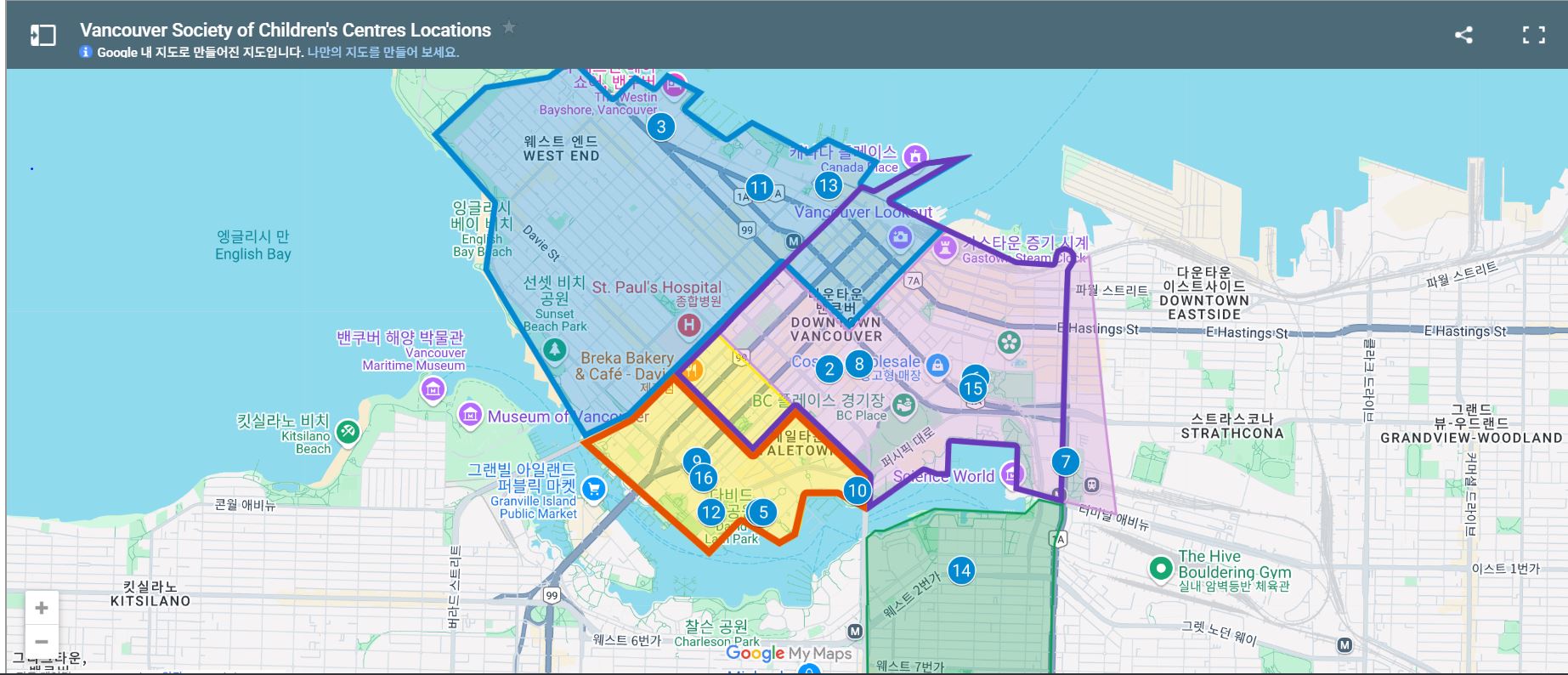Select location marker number 12
This screenshot has height=675, width=1568.
pos(711,512)
